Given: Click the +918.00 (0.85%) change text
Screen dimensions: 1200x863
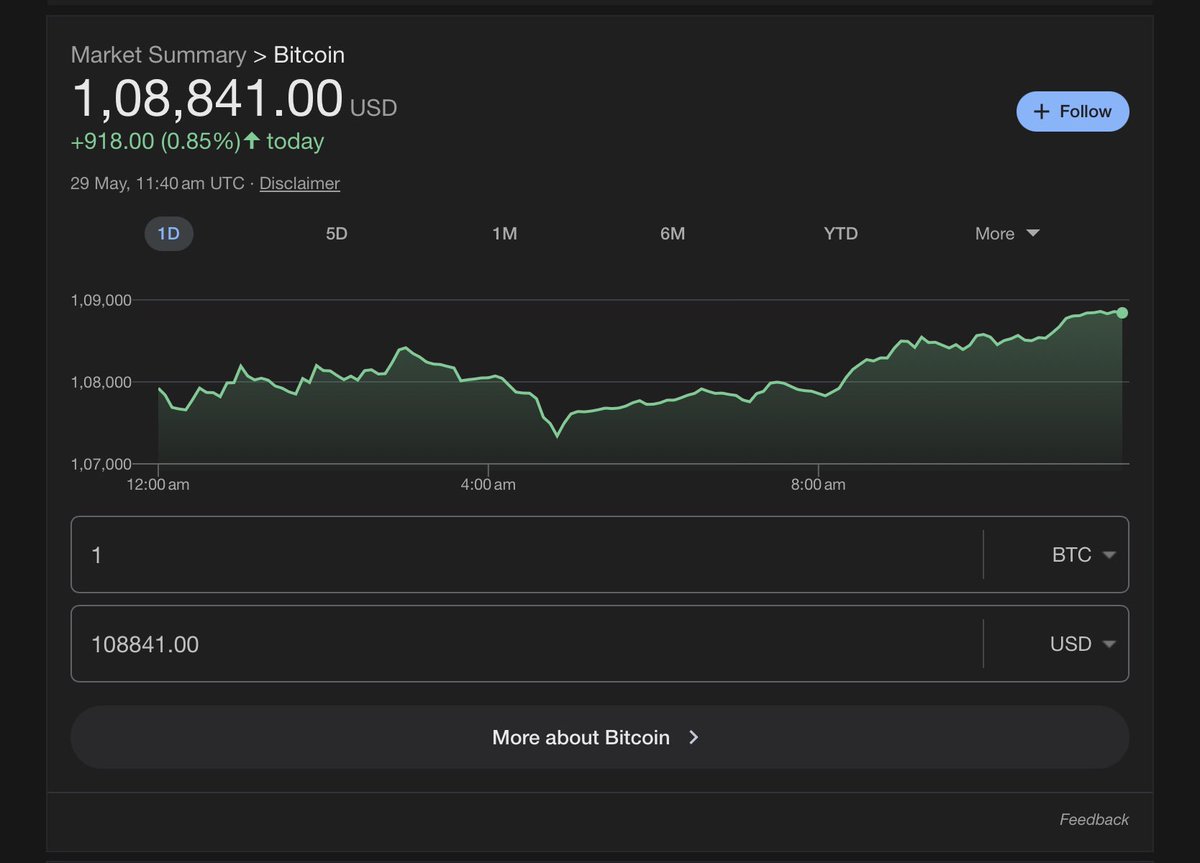Looking at the screenshot, I should [155, 142].
